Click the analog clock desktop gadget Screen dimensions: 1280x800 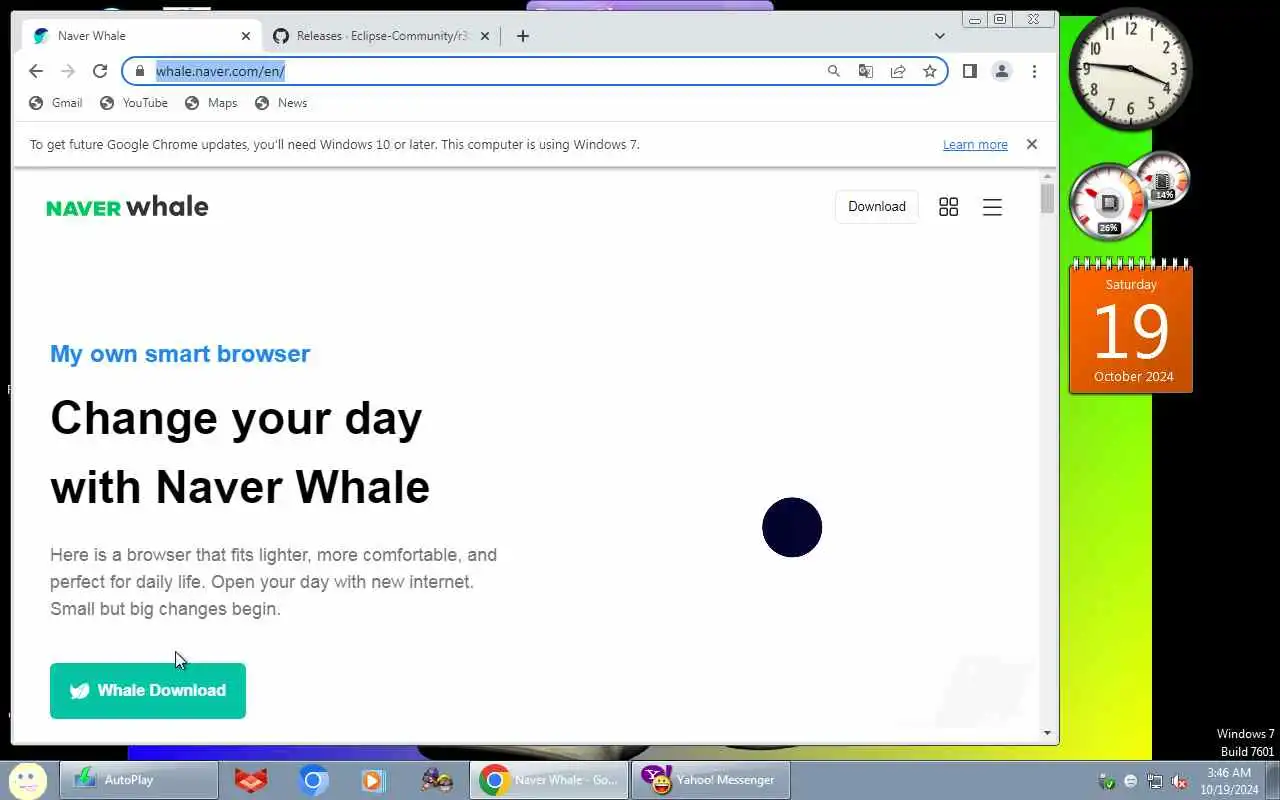pyautogui.click(x=1131, y=69)
